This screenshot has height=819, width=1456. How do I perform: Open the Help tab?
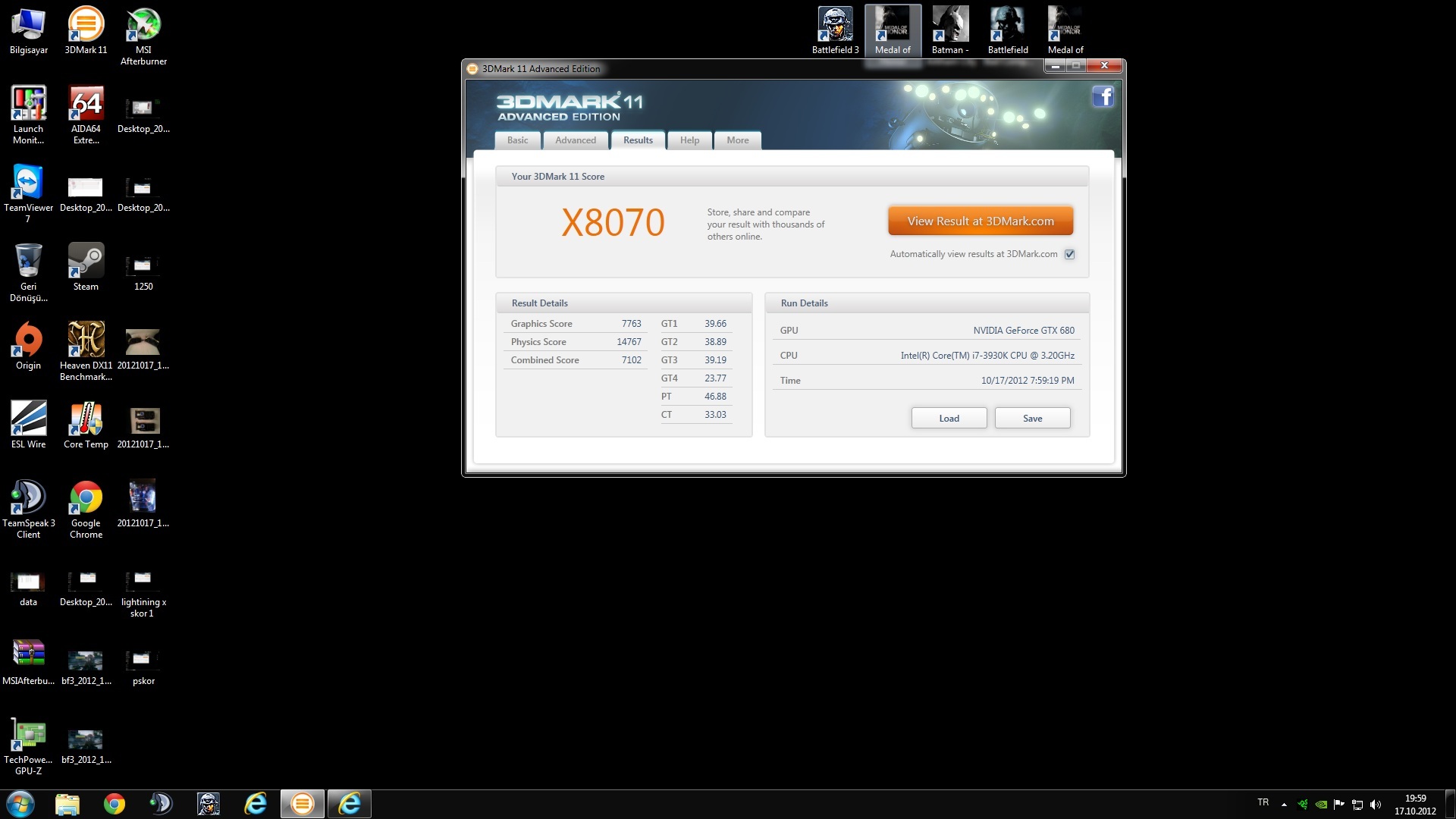pos(689,140)
